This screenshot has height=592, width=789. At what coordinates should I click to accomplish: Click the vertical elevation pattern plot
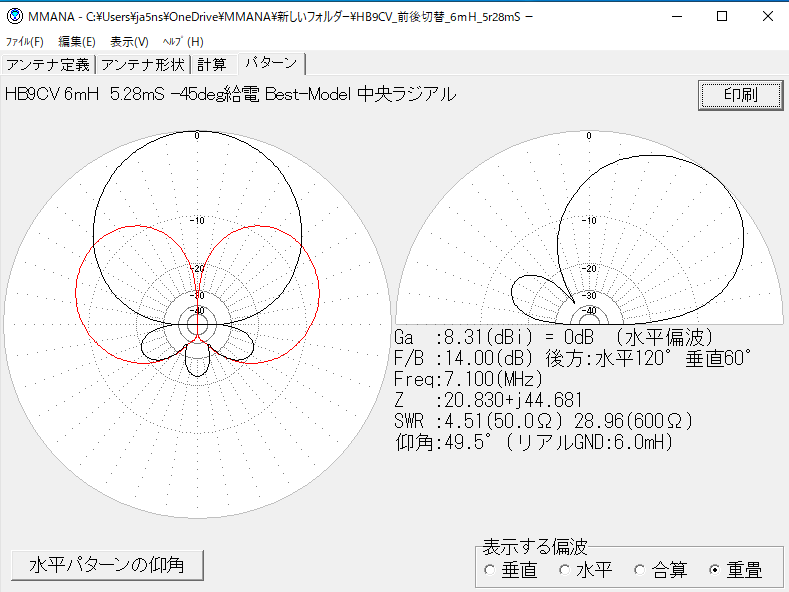tap(589, 228)
